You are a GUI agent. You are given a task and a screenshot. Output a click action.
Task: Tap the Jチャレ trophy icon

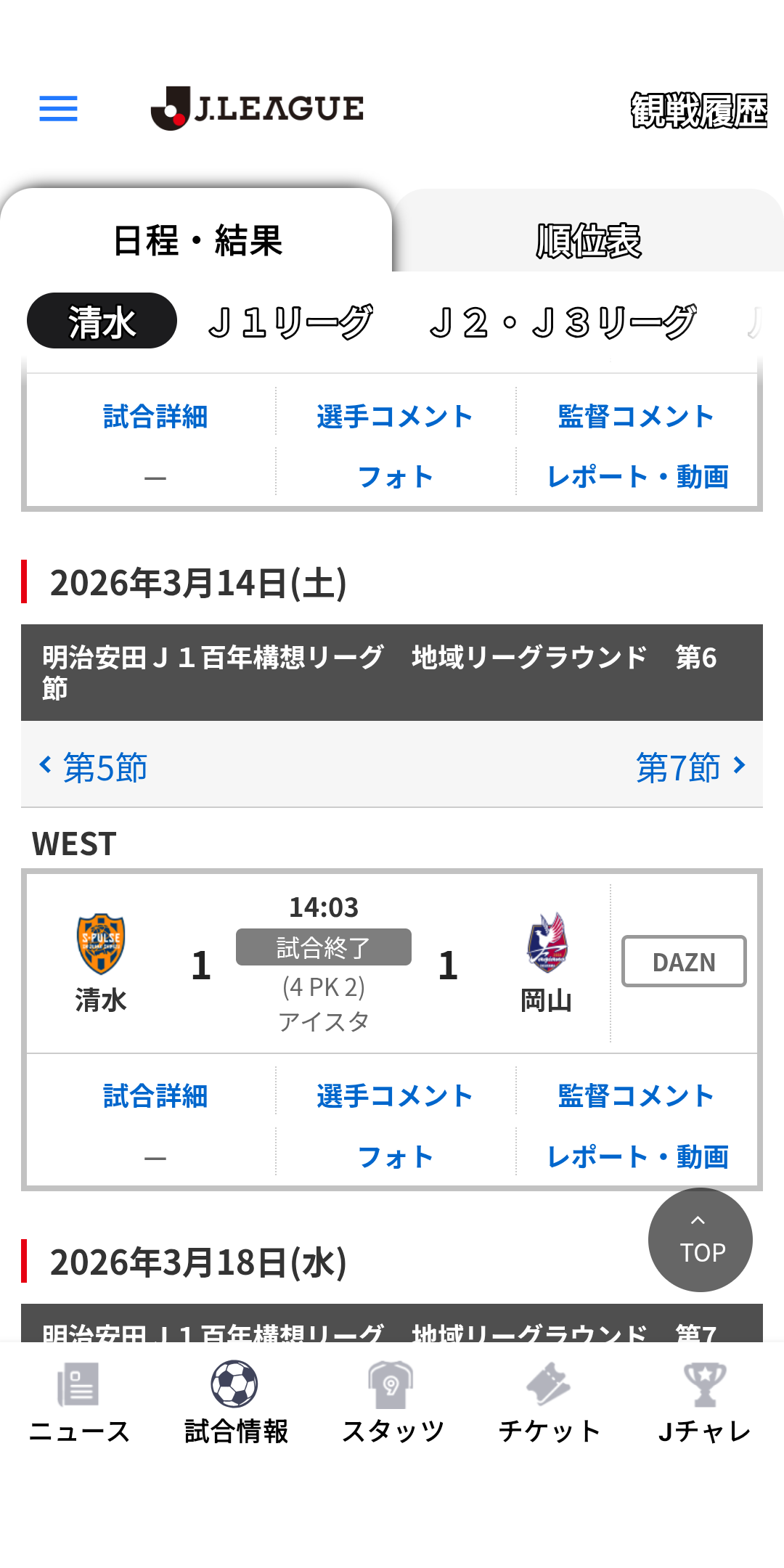click(x=704, y=1384)
